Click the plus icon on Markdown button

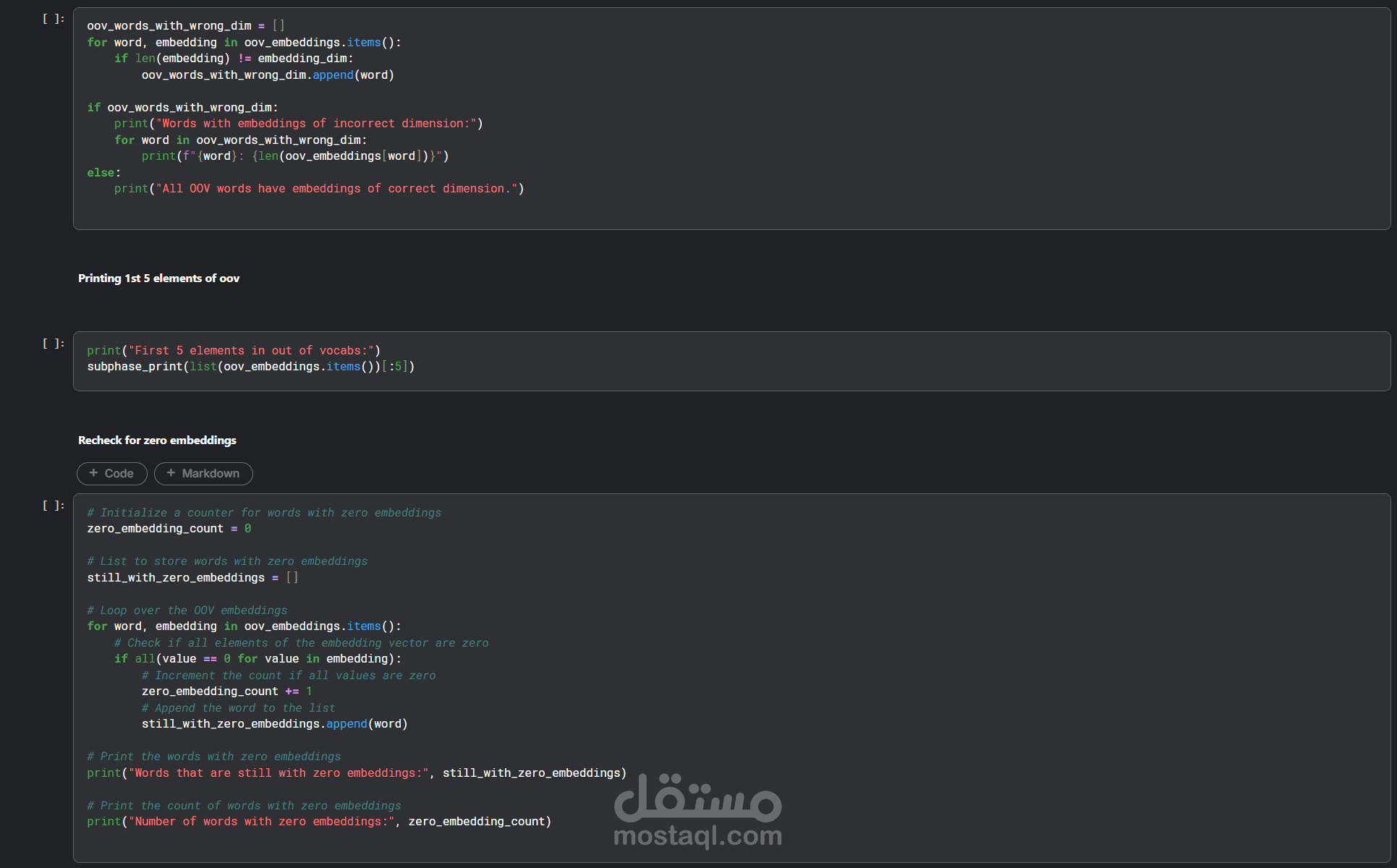(171, 473)
